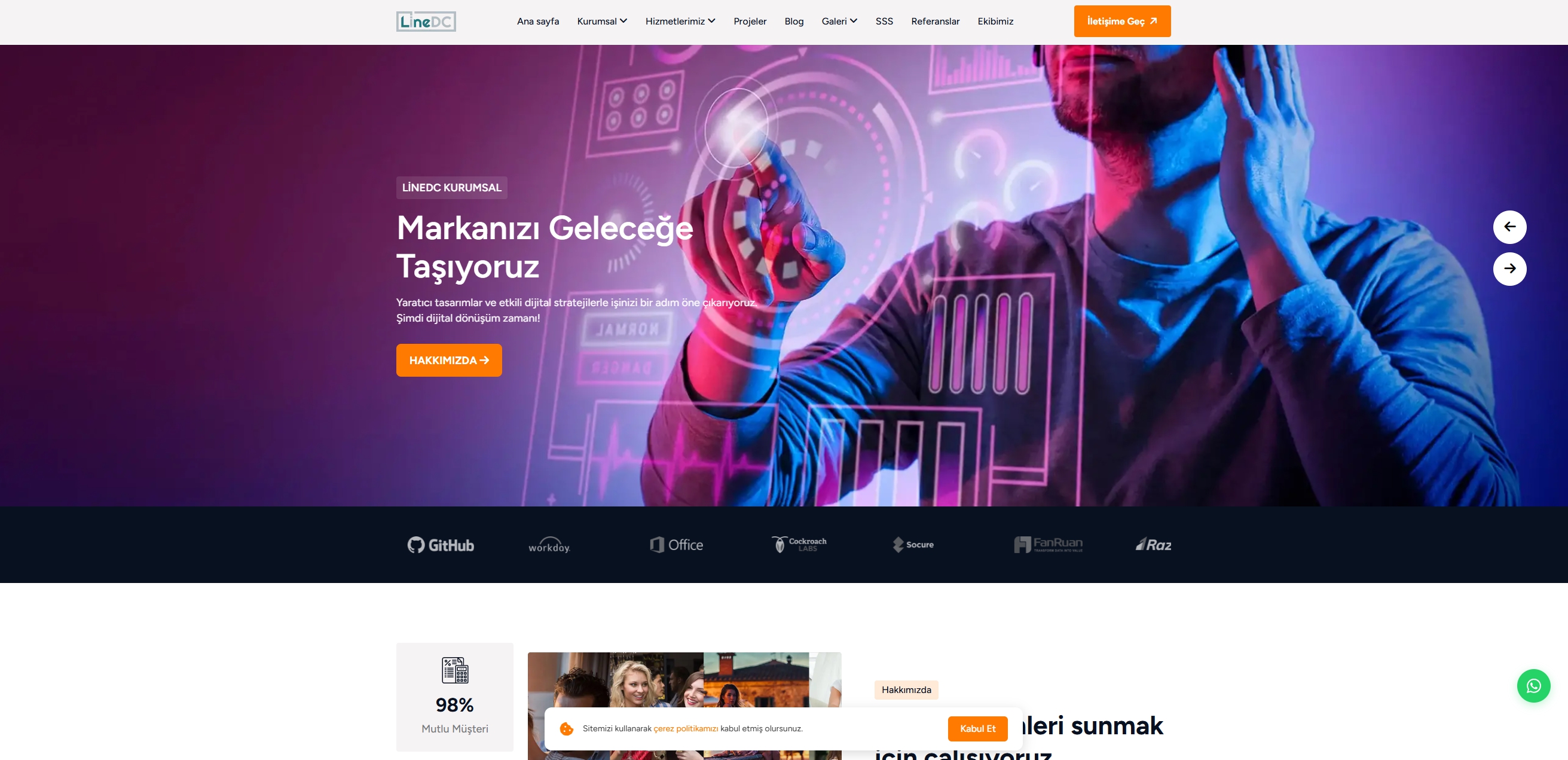Open the Projeler menu item

[750, 22]
